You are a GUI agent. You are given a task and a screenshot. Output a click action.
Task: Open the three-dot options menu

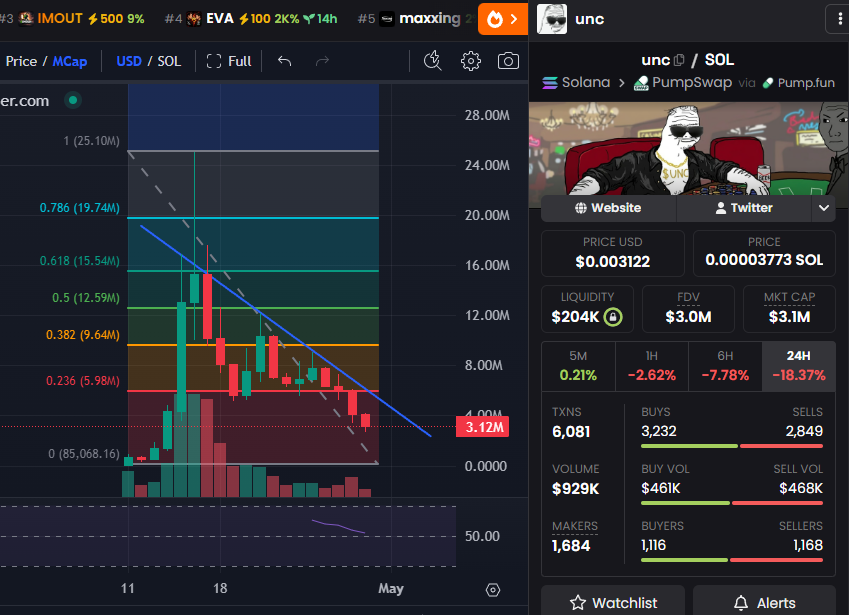(x=839, y=19)
